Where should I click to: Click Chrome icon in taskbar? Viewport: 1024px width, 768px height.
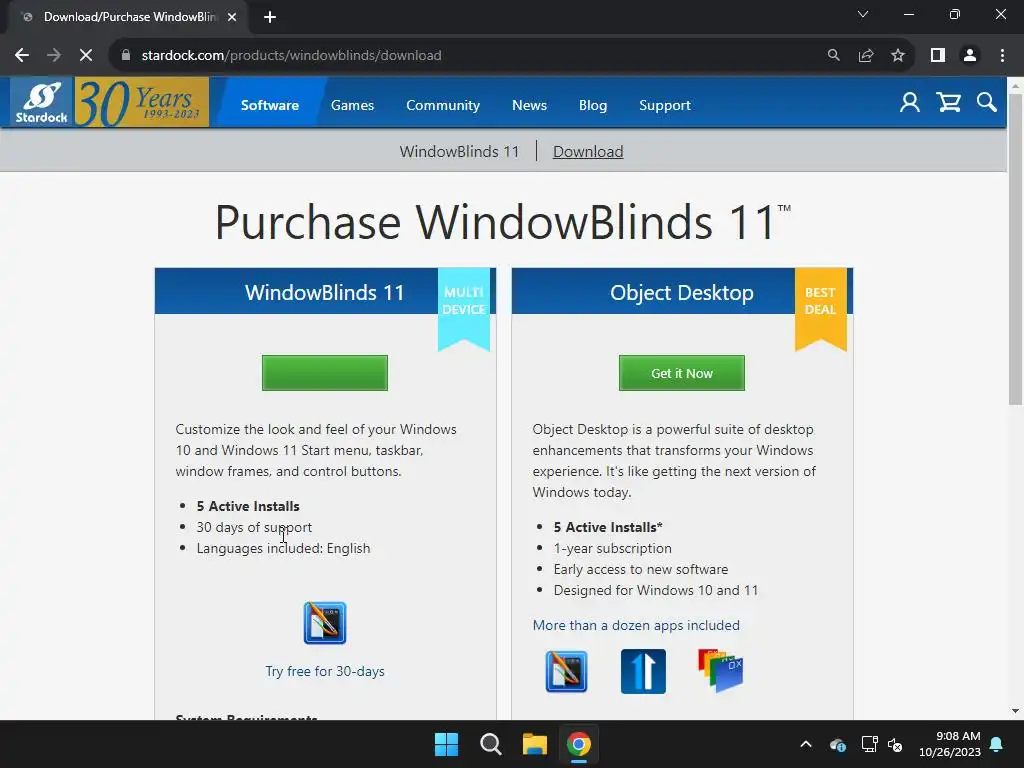579,744
